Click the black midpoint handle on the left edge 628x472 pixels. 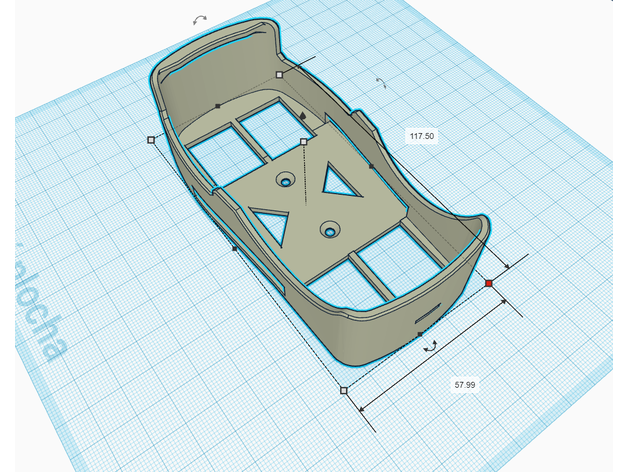[235, 248]
